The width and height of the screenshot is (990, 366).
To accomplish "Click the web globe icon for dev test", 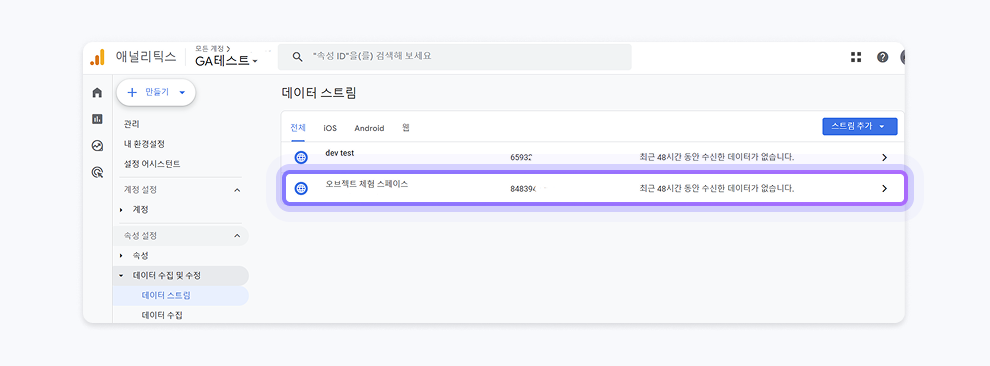I will [301, 158].
